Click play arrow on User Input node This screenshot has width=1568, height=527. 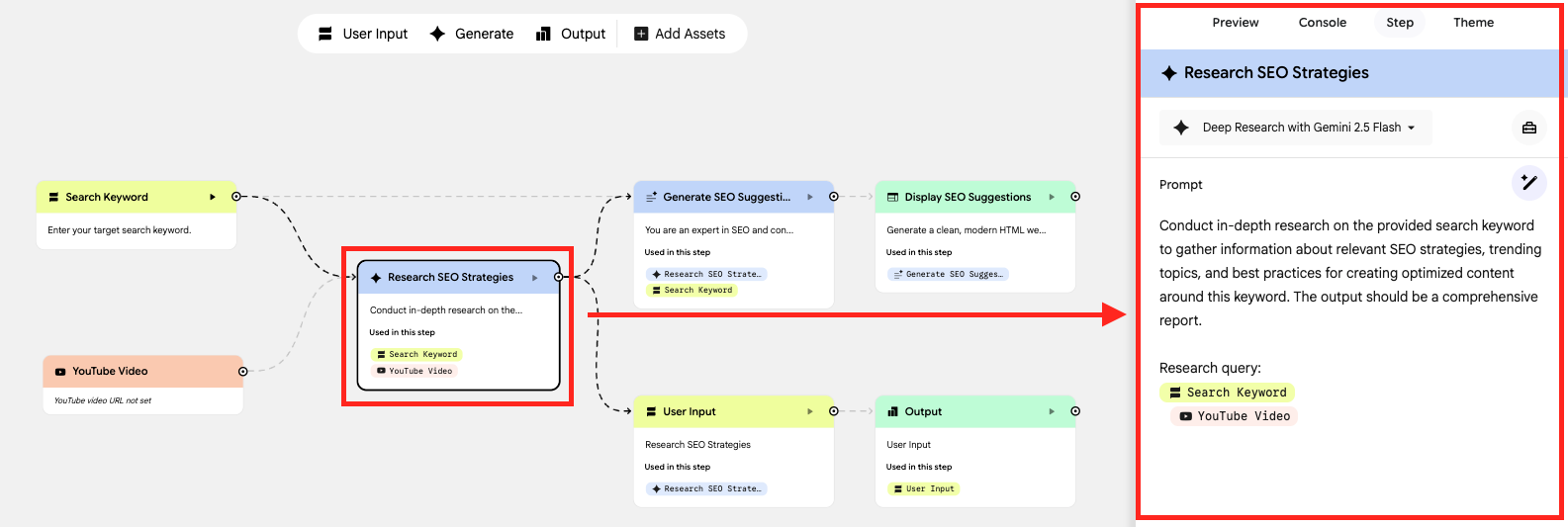point(810,411)
